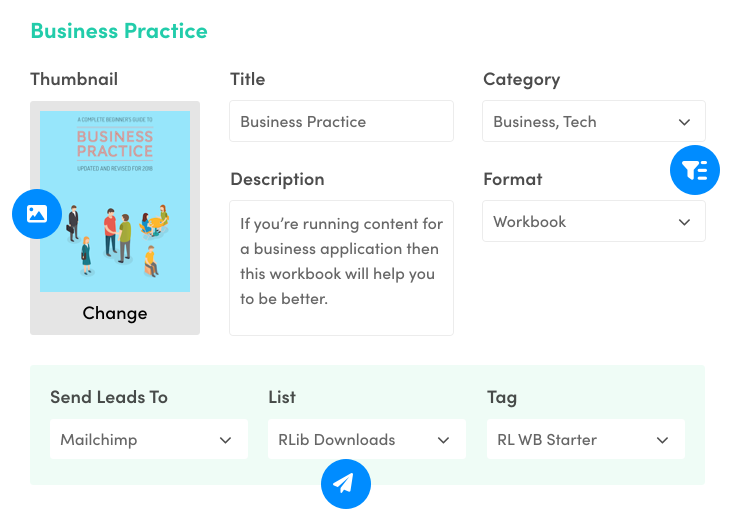Click the Tag field label
The width and height of the screenshot is (735, 515).
point(502,397)
